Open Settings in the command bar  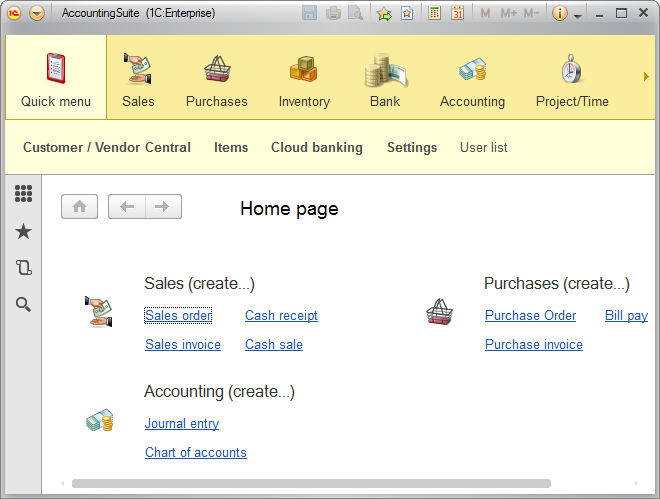[x=412, y=147]
